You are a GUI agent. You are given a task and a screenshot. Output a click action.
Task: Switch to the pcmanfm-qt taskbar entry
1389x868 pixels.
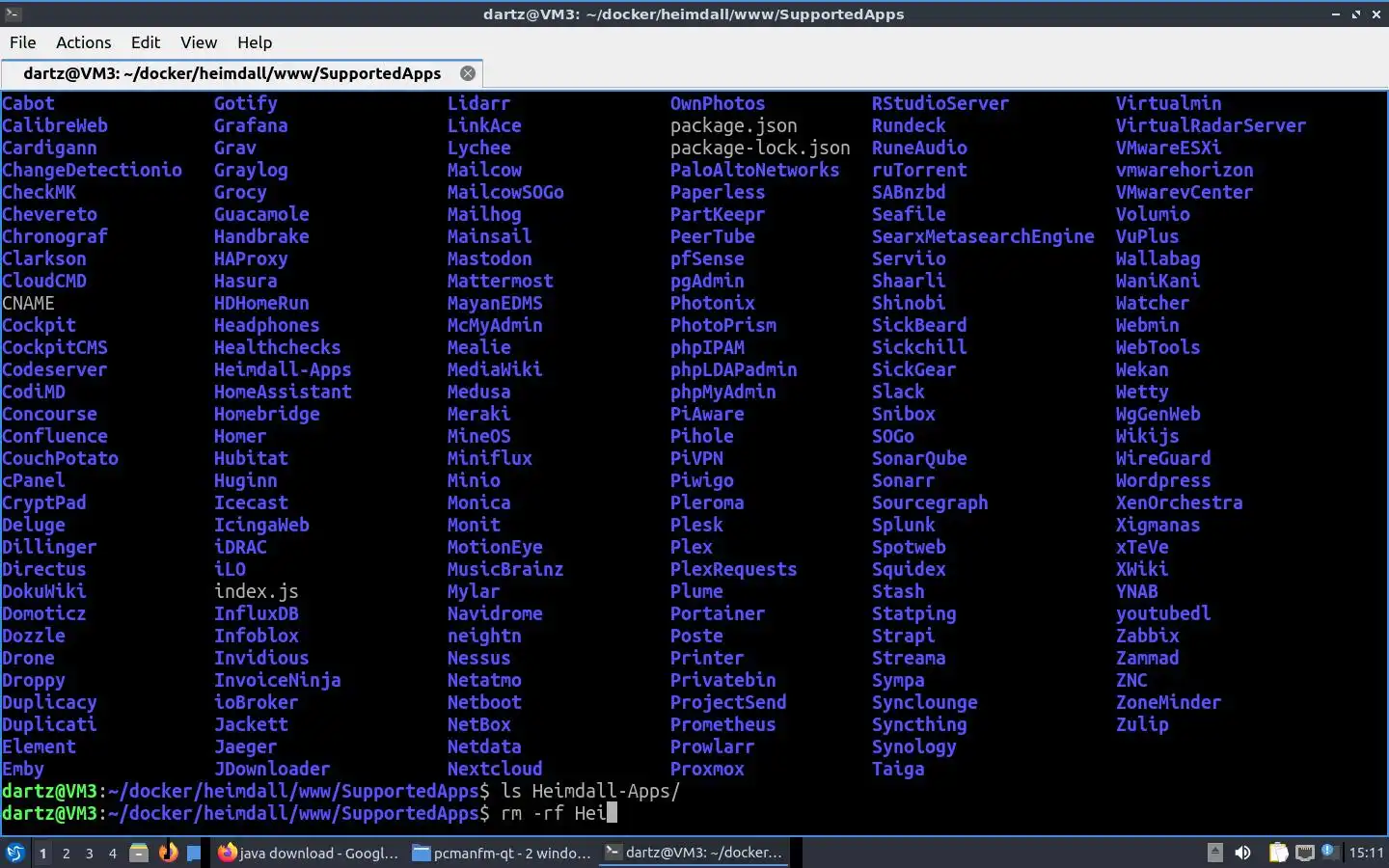502,853
